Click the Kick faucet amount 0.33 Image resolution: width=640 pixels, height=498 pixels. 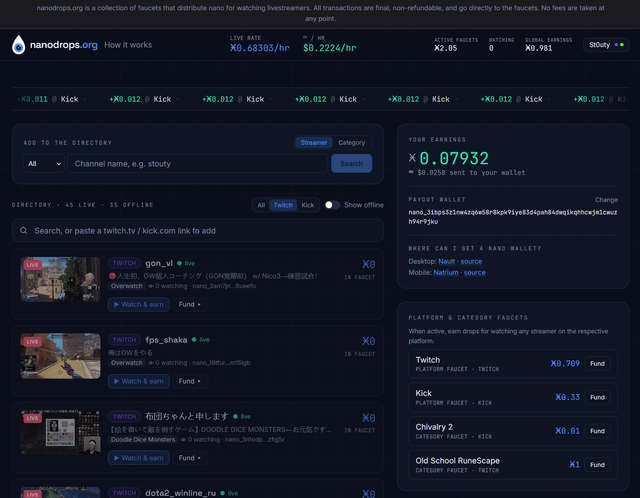pos(567,397)
